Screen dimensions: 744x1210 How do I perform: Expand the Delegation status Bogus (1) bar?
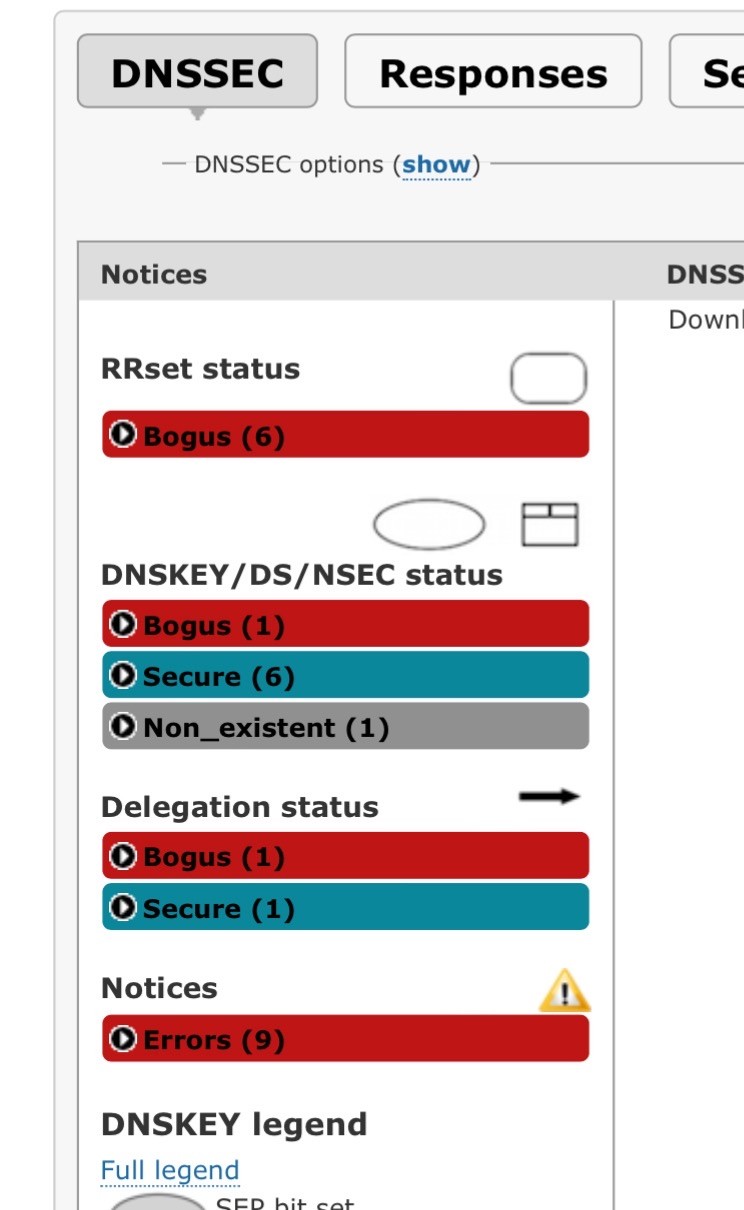point(345,856)
